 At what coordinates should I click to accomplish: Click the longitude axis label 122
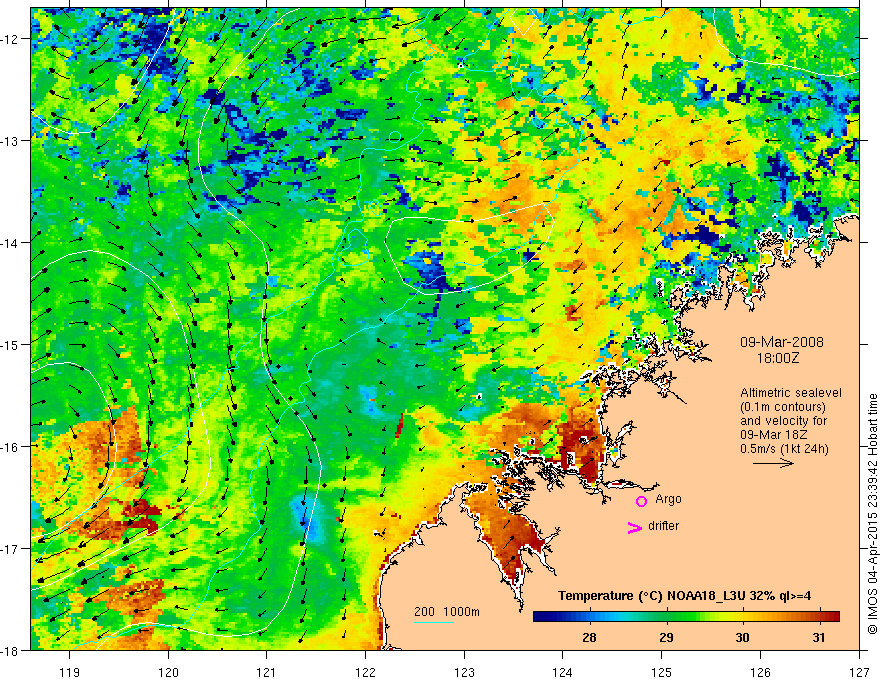(x=365, y=672)
